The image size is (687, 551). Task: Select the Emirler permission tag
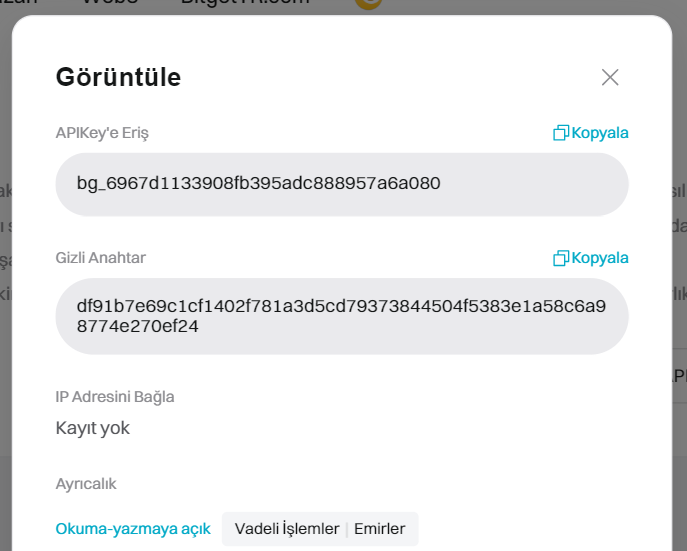click(x=380, y=529)
